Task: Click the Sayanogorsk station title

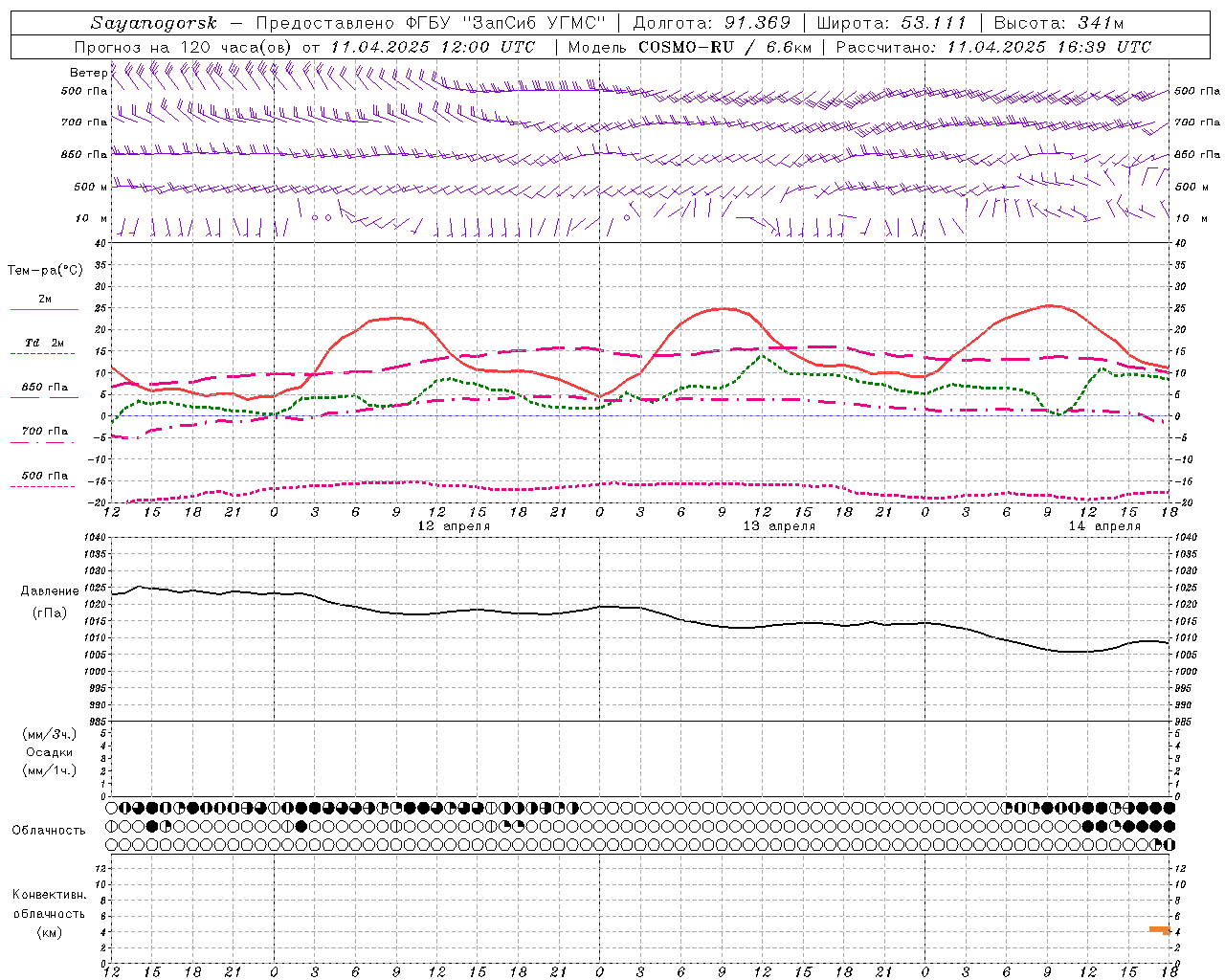Action: 153,23
